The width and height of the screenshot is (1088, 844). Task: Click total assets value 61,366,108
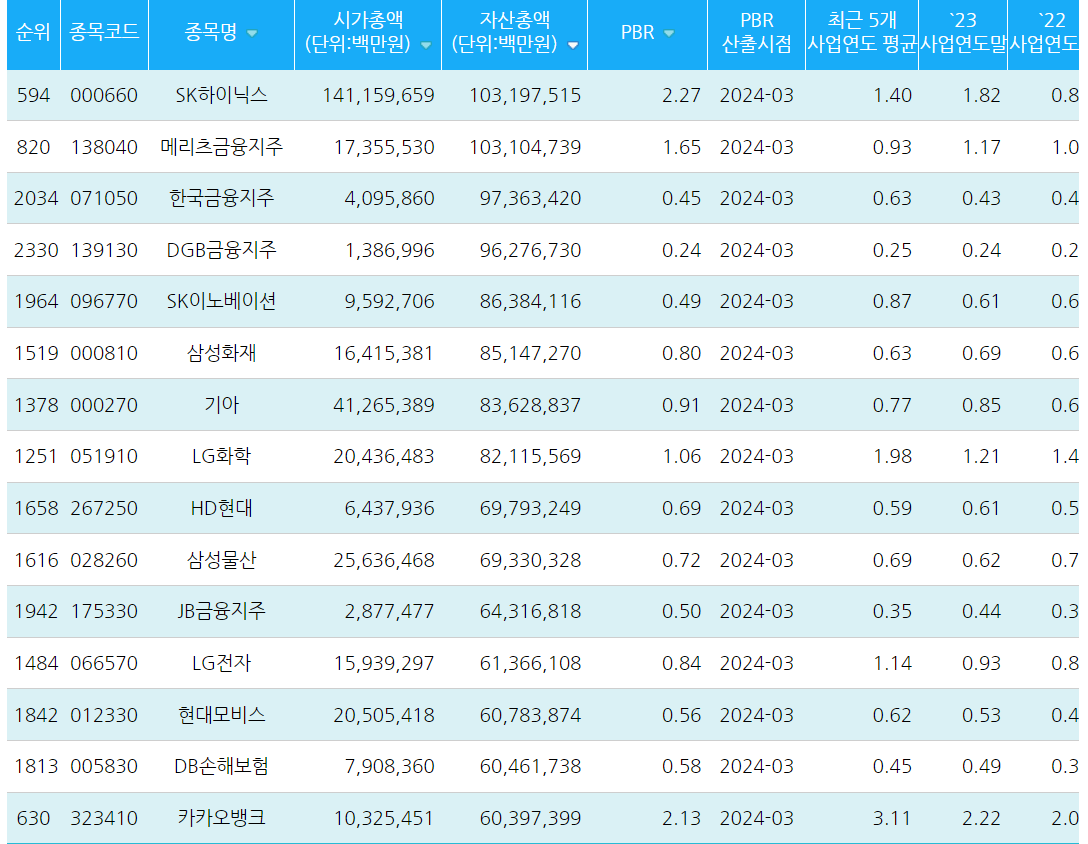pyautogui.click(x=530, y=663)
